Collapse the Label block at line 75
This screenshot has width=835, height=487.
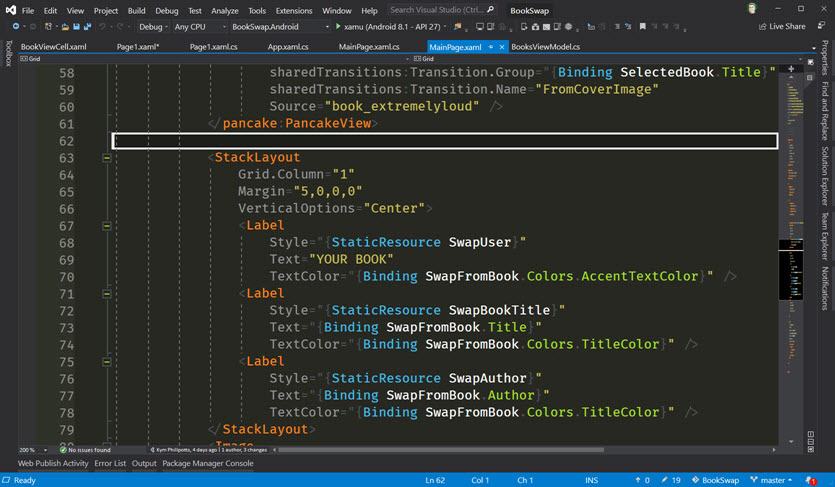point(107,362)
